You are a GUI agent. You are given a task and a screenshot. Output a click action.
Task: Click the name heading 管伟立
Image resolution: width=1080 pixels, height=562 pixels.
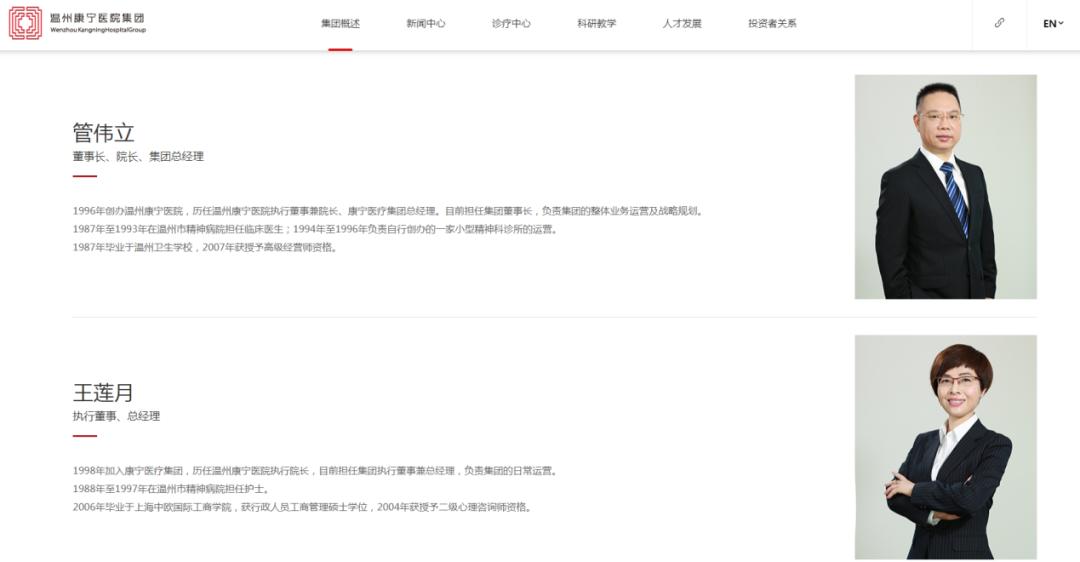click(103, 132)
